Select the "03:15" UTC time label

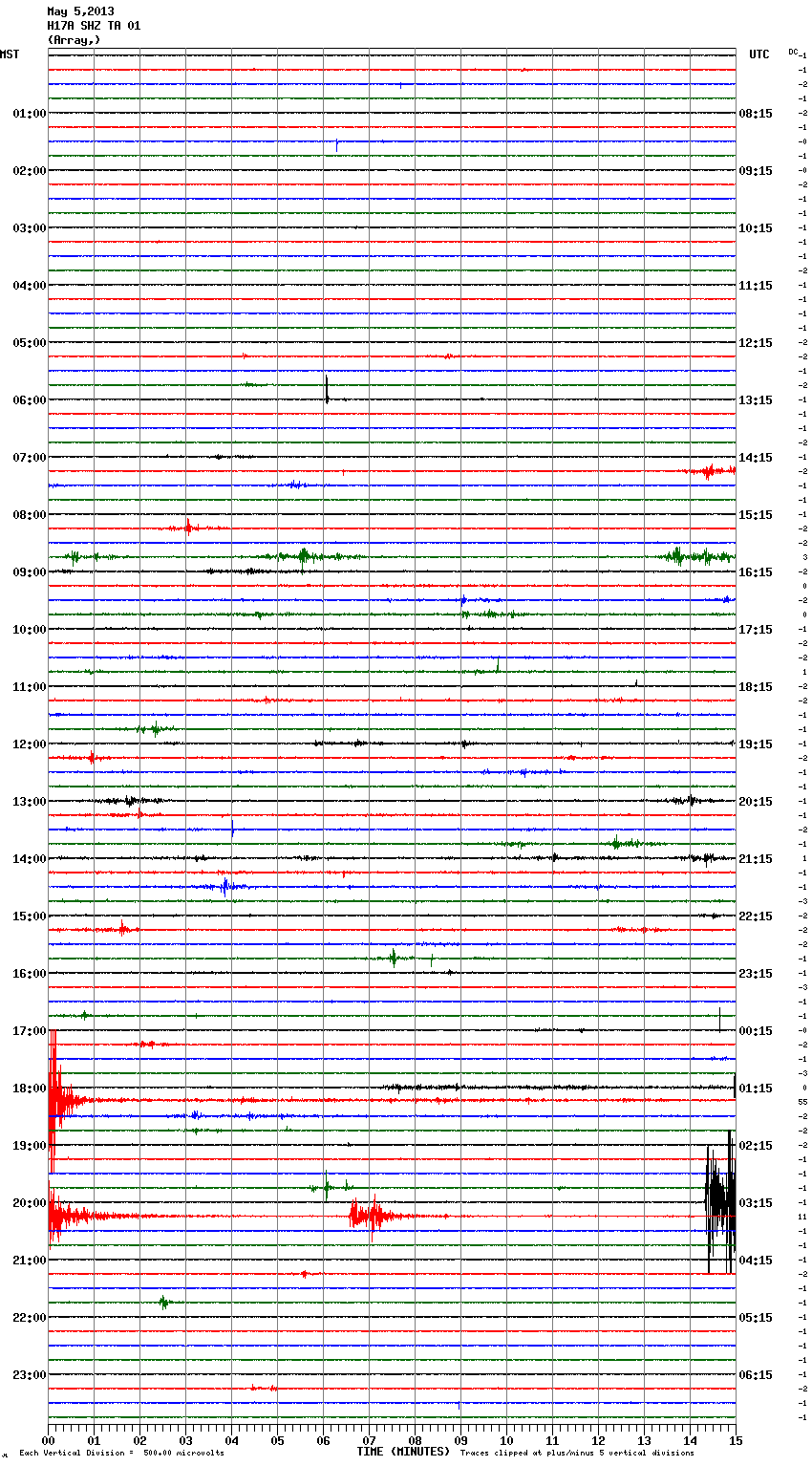[x=756, y=1203]
